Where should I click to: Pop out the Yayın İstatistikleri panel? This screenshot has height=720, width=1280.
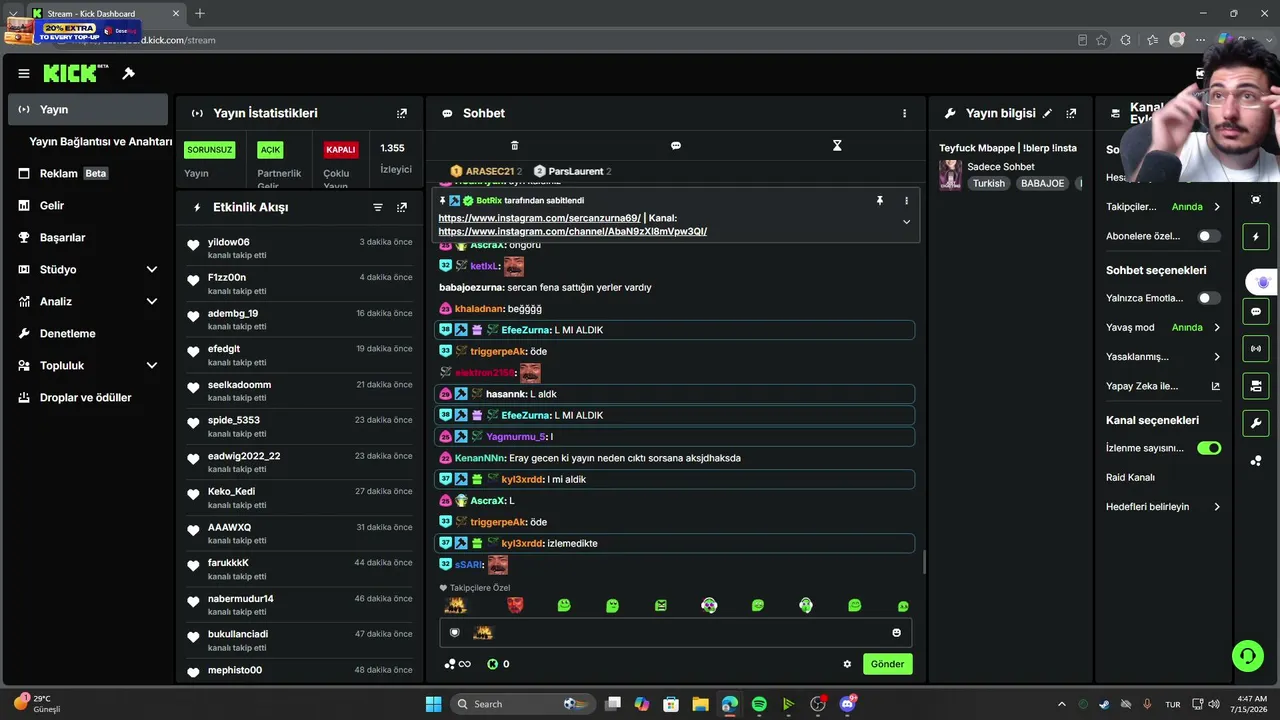pos(402,113)
